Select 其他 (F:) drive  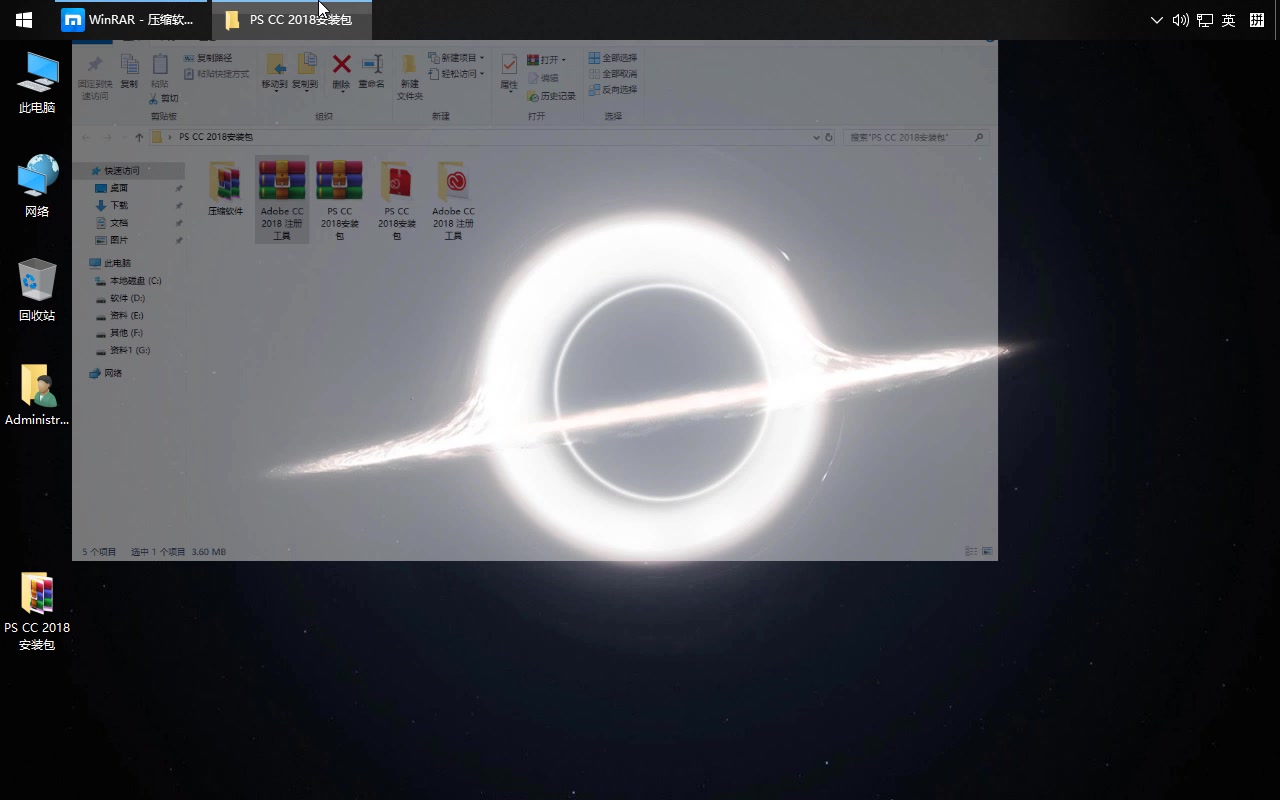click(119, 333)
